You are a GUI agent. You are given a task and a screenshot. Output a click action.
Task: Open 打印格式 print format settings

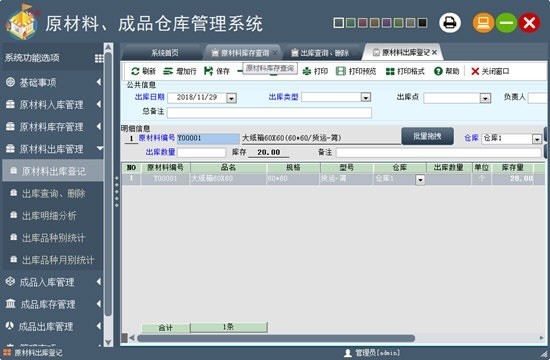405,71
